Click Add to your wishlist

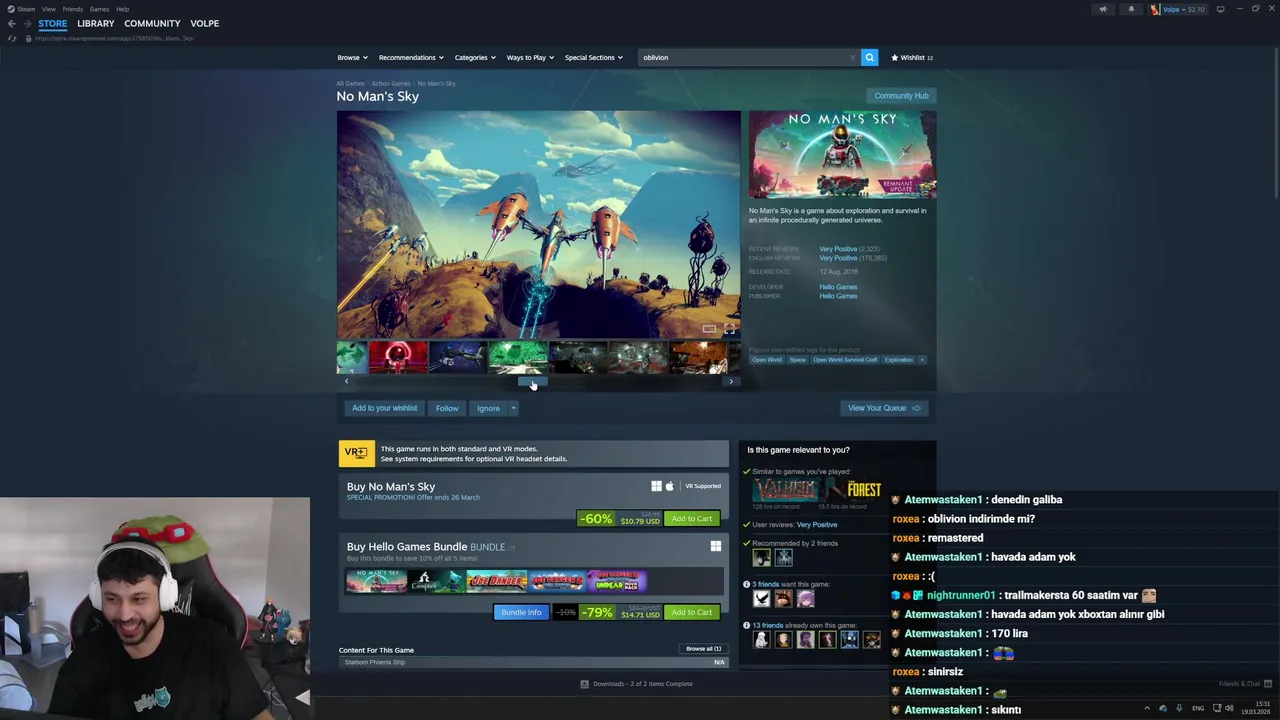coord(384,408)
